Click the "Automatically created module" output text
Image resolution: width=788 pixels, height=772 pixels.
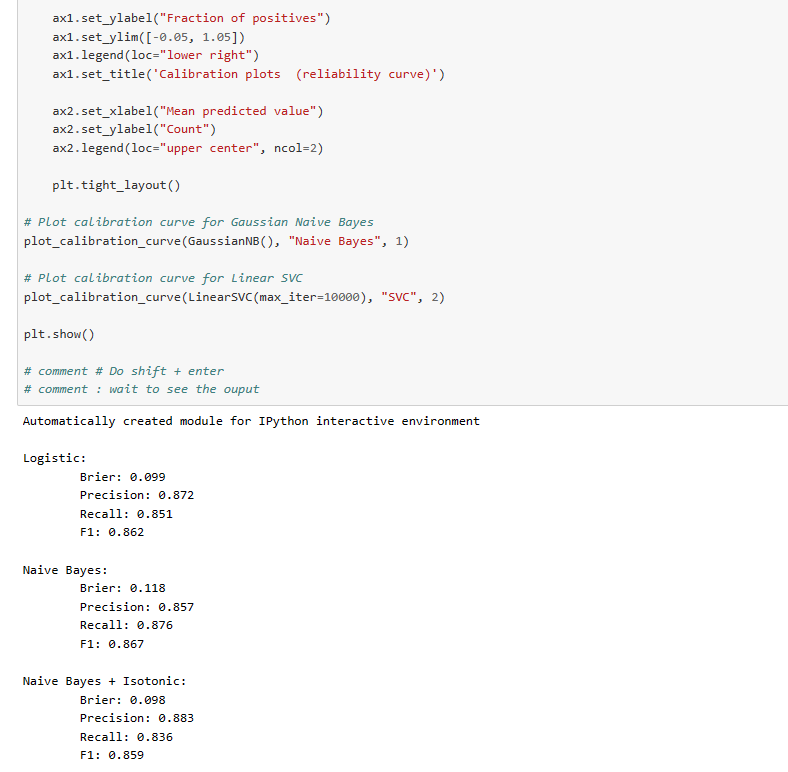pyautogui.click(x=251, y=421)
